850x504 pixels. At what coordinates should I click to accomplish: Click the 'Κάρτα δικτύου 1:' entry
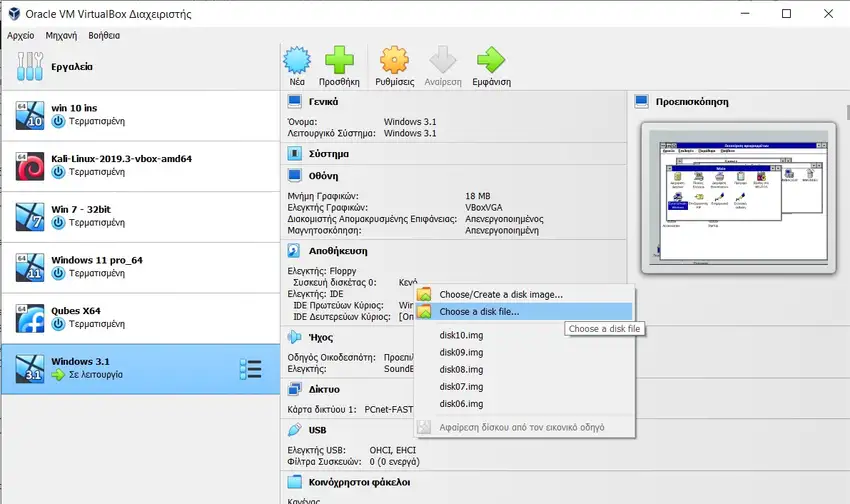[322, 409]
